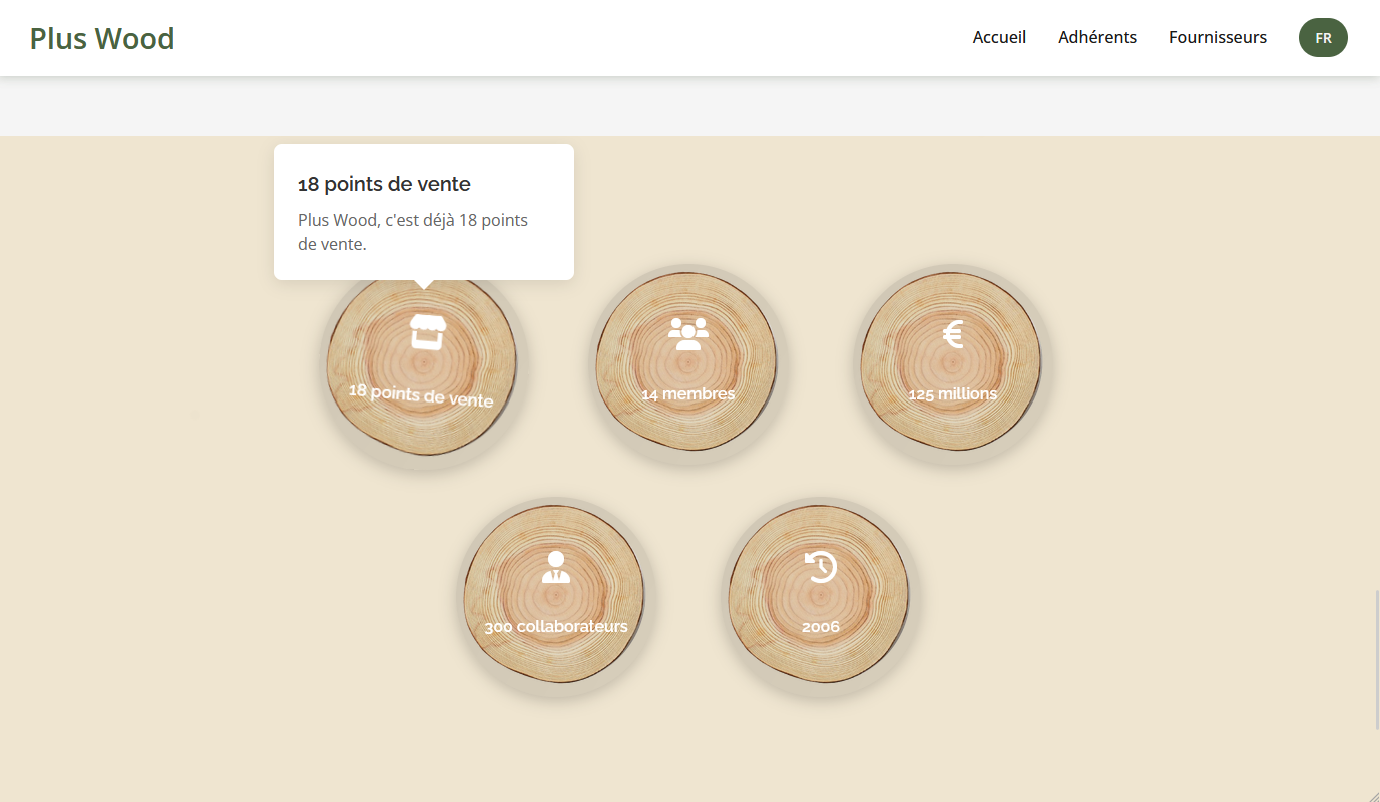This screenshot has height=802, width=1380.
Task: Go to the Accueil page
Action: click(x=999, y=37)
